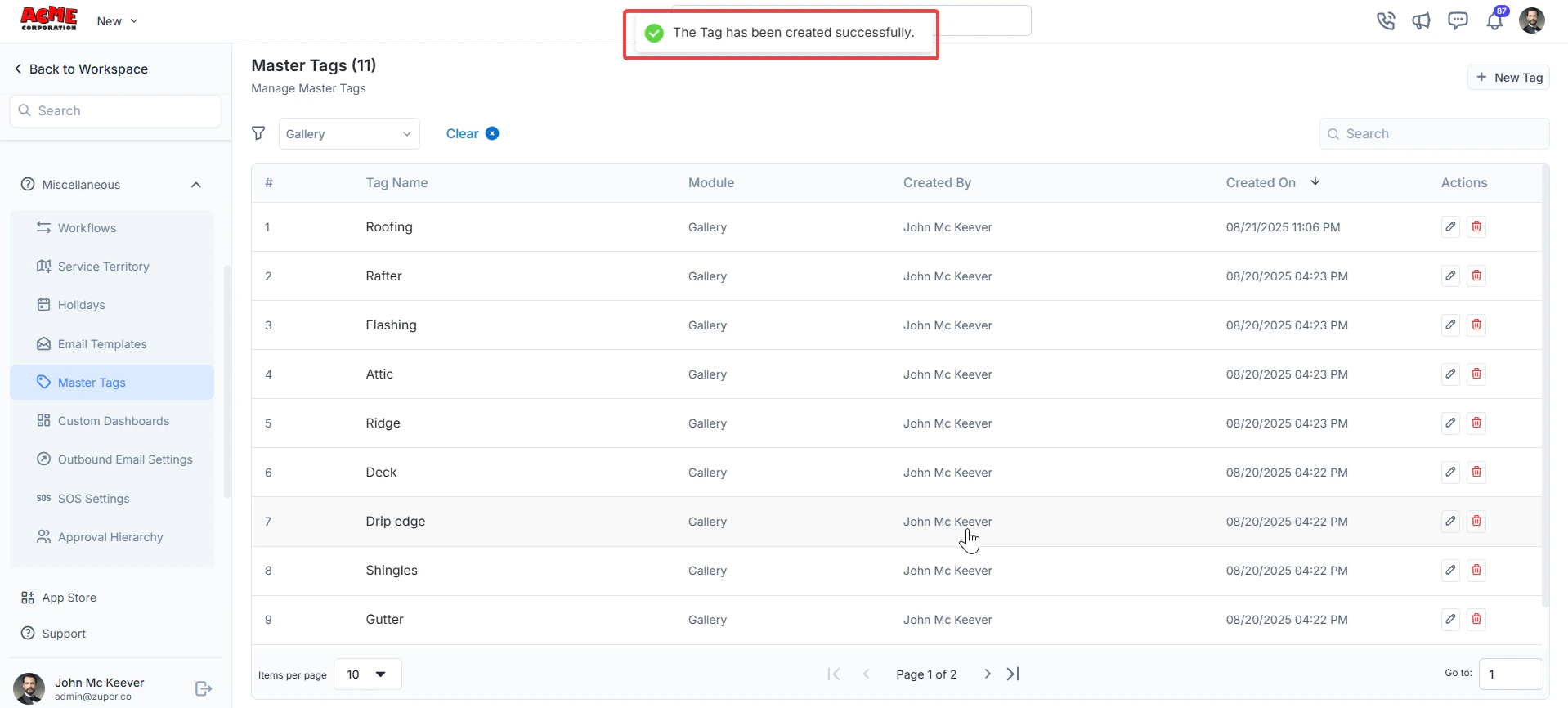Delete the Roofing tag
This screenshot has width=1568, height=708.
pos(1476,226)
